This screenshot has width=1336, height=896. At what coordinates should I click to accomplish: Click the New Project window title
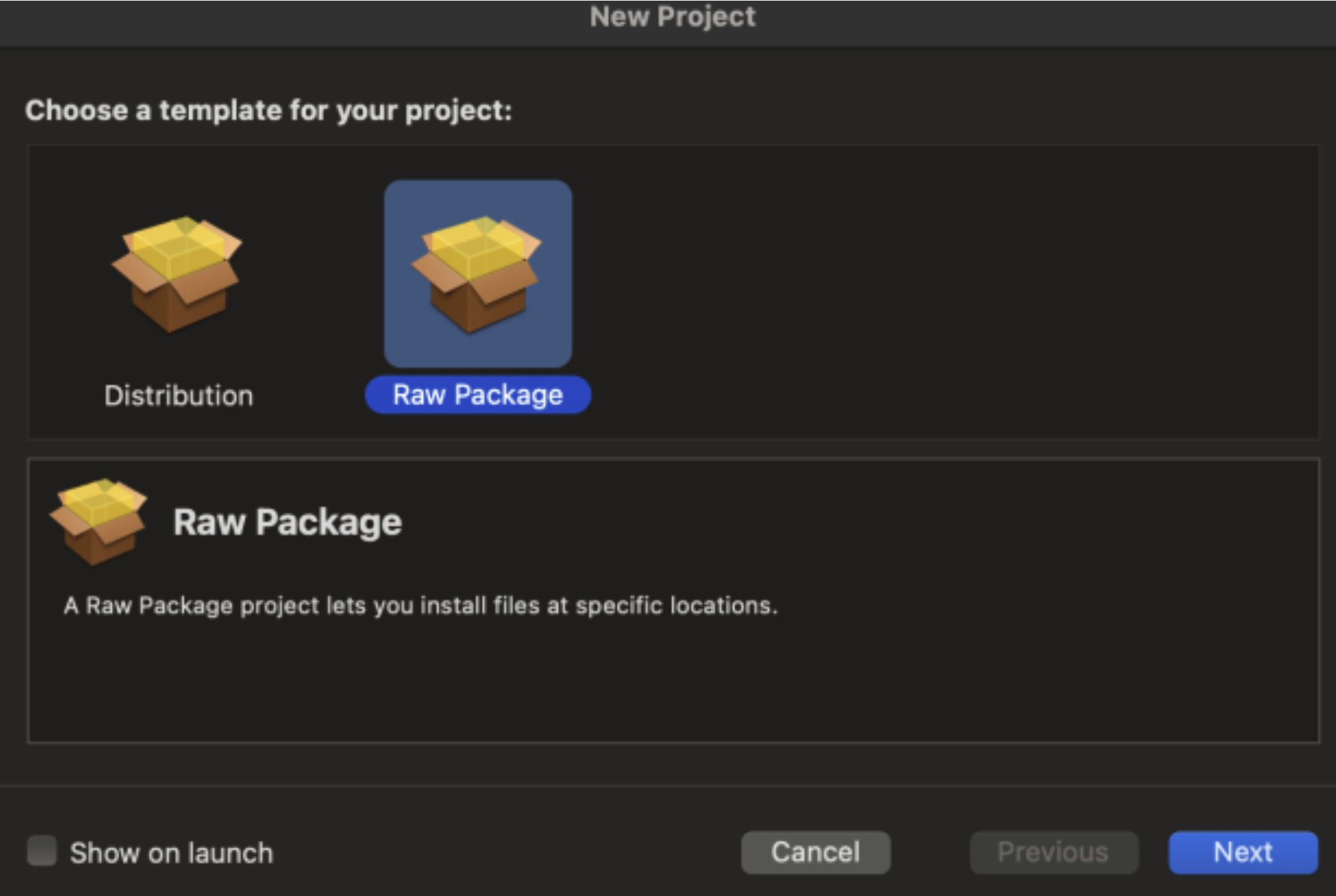(672, 17)
